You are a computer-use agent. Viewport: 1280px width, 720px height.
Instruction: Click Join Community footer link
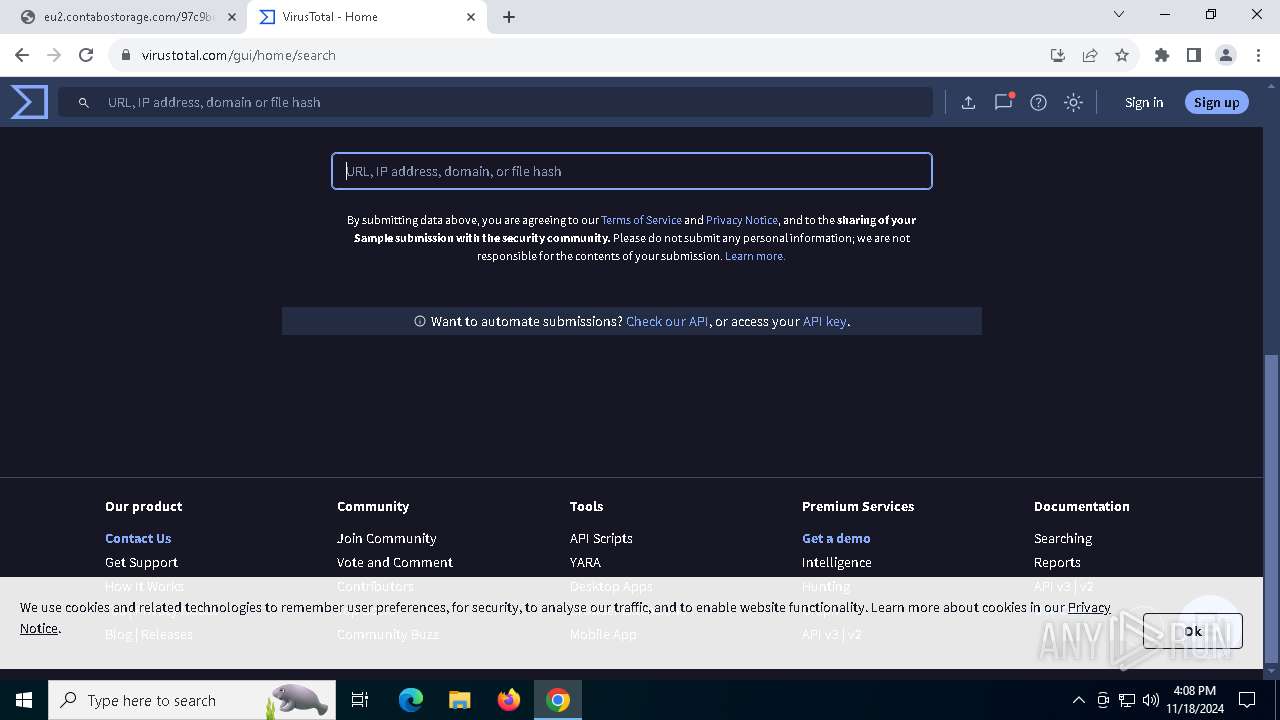coord(387,538)
